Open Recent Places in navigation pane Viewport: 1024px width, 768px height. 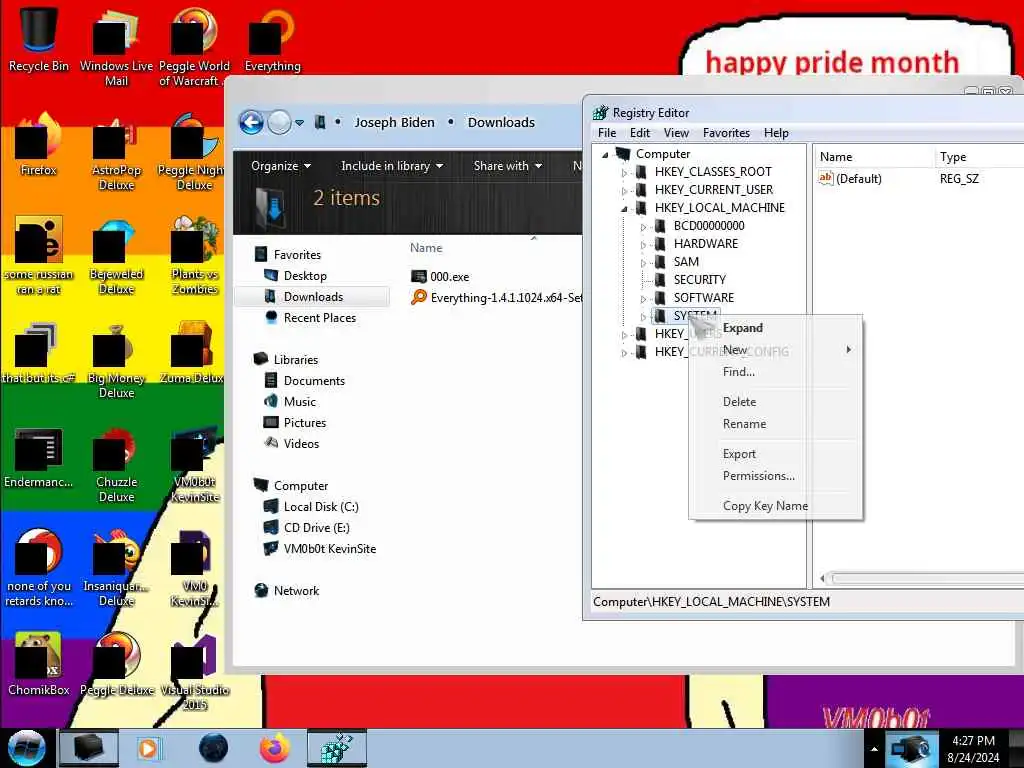(319, 318)
